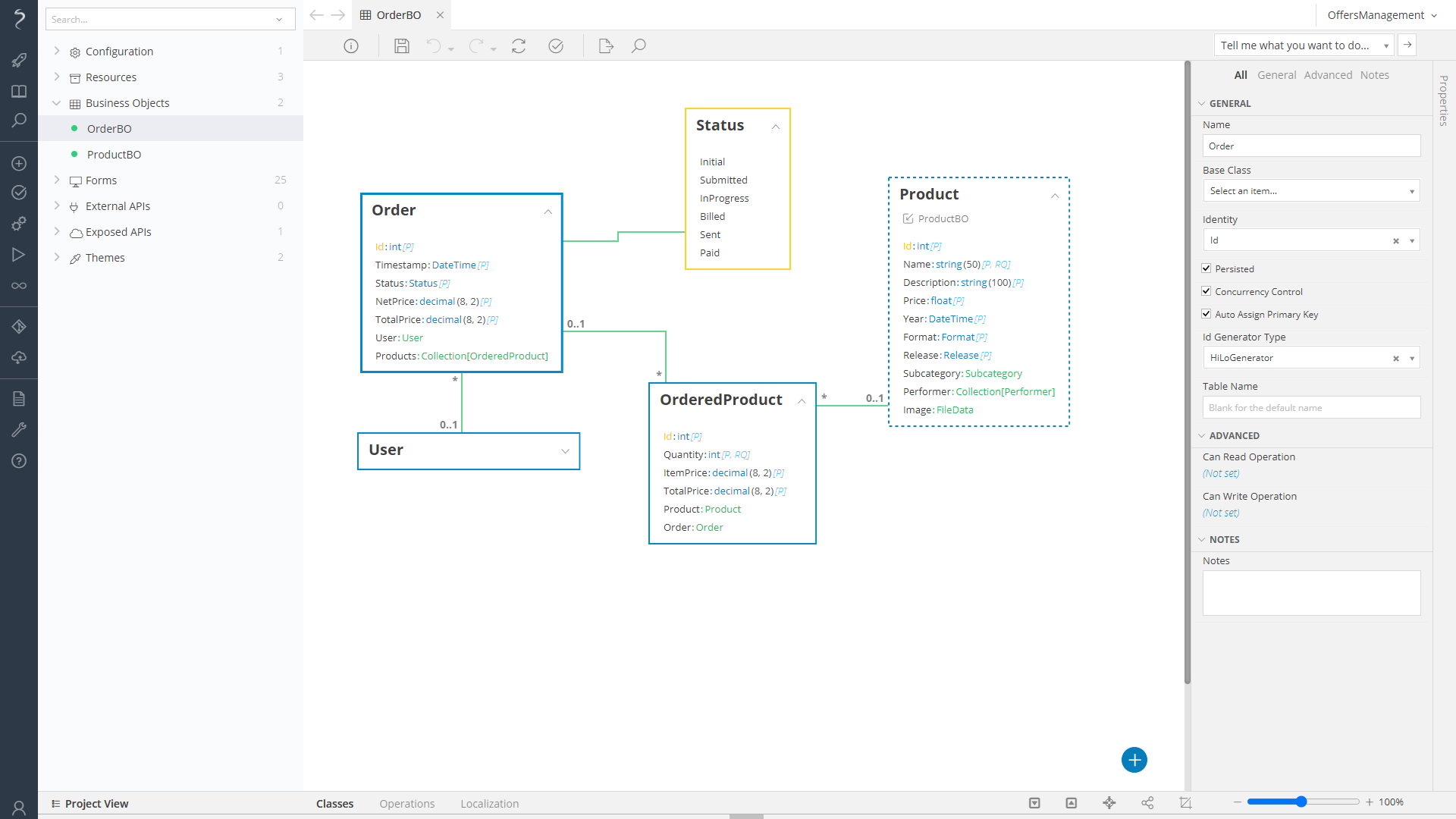
Task: Click the Validate checkmark toolbar icon
Action: click(x=556, y=46)
